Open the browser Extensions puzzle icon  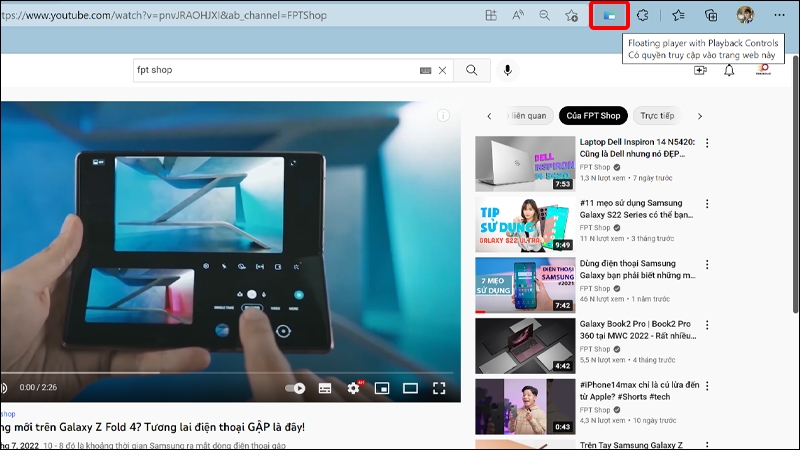642,15
